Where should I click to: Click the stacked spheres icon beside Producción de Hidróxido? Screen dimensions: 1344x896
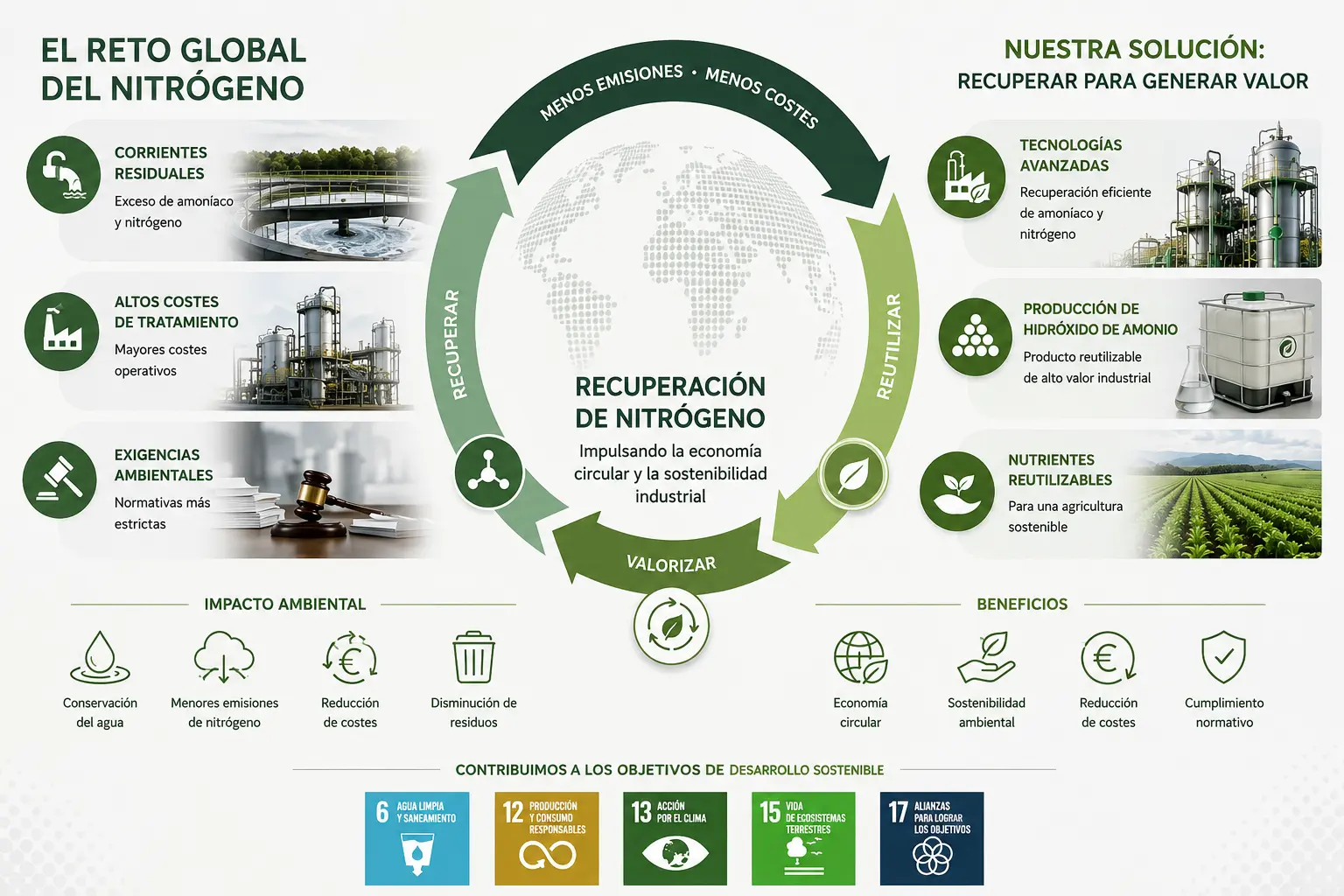click(x=976, y=337)
